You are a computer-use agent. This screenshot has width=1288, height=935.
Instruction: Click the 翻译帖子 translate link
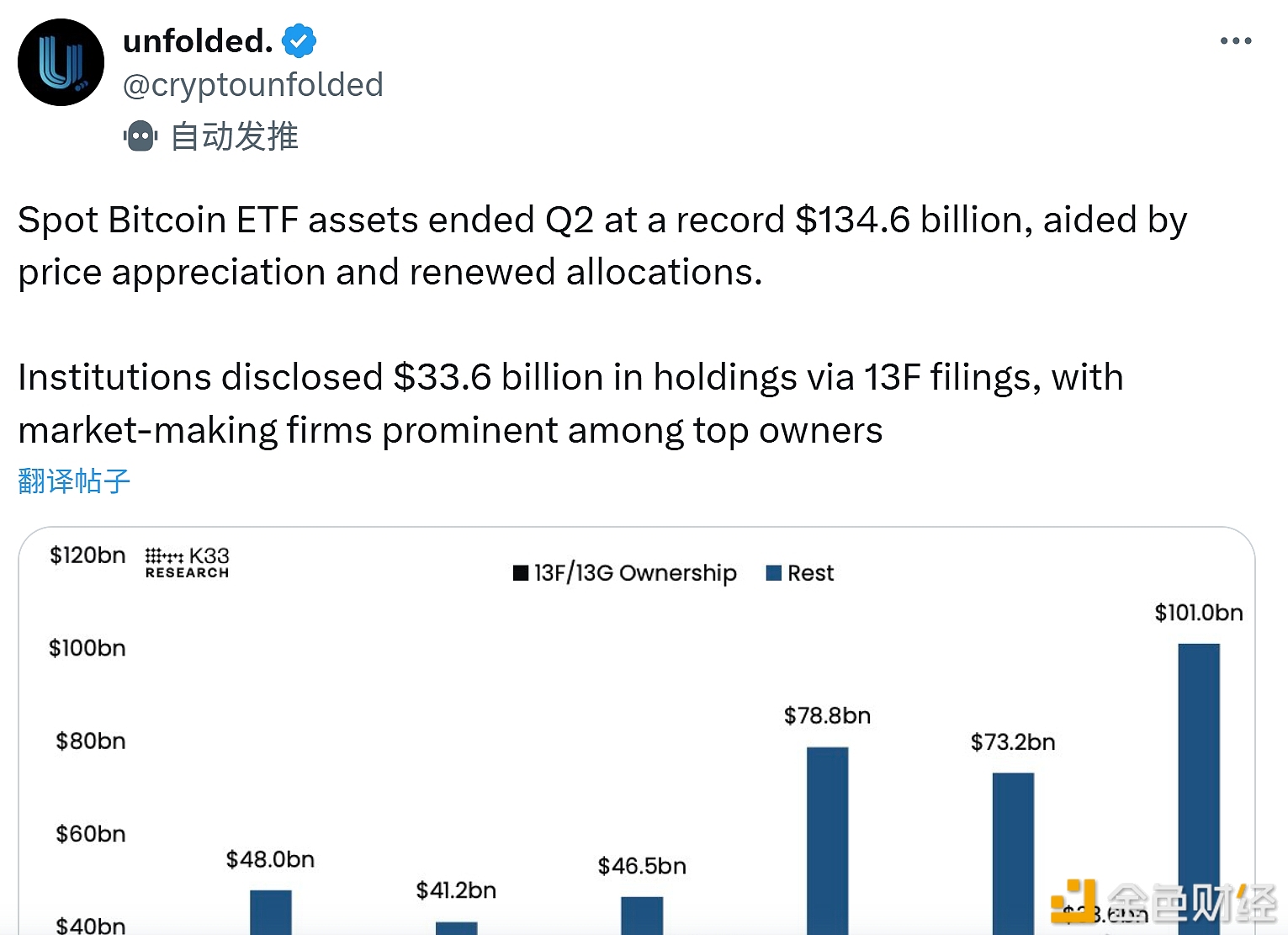click(x=74, y=481)
